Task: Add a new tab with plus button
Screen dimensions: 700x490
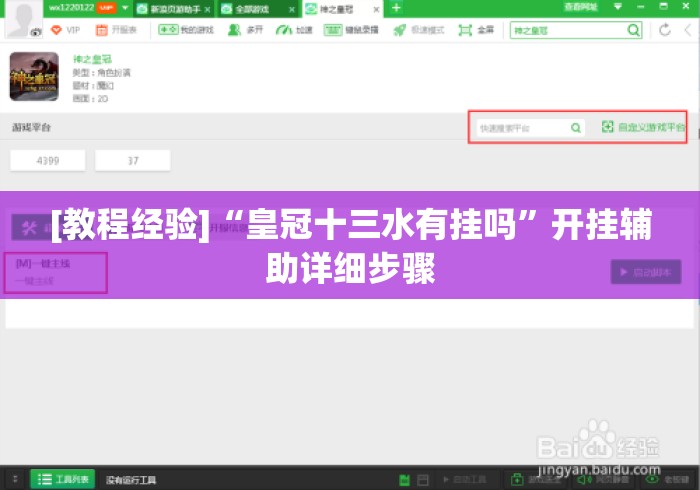Action: [396, 8]
